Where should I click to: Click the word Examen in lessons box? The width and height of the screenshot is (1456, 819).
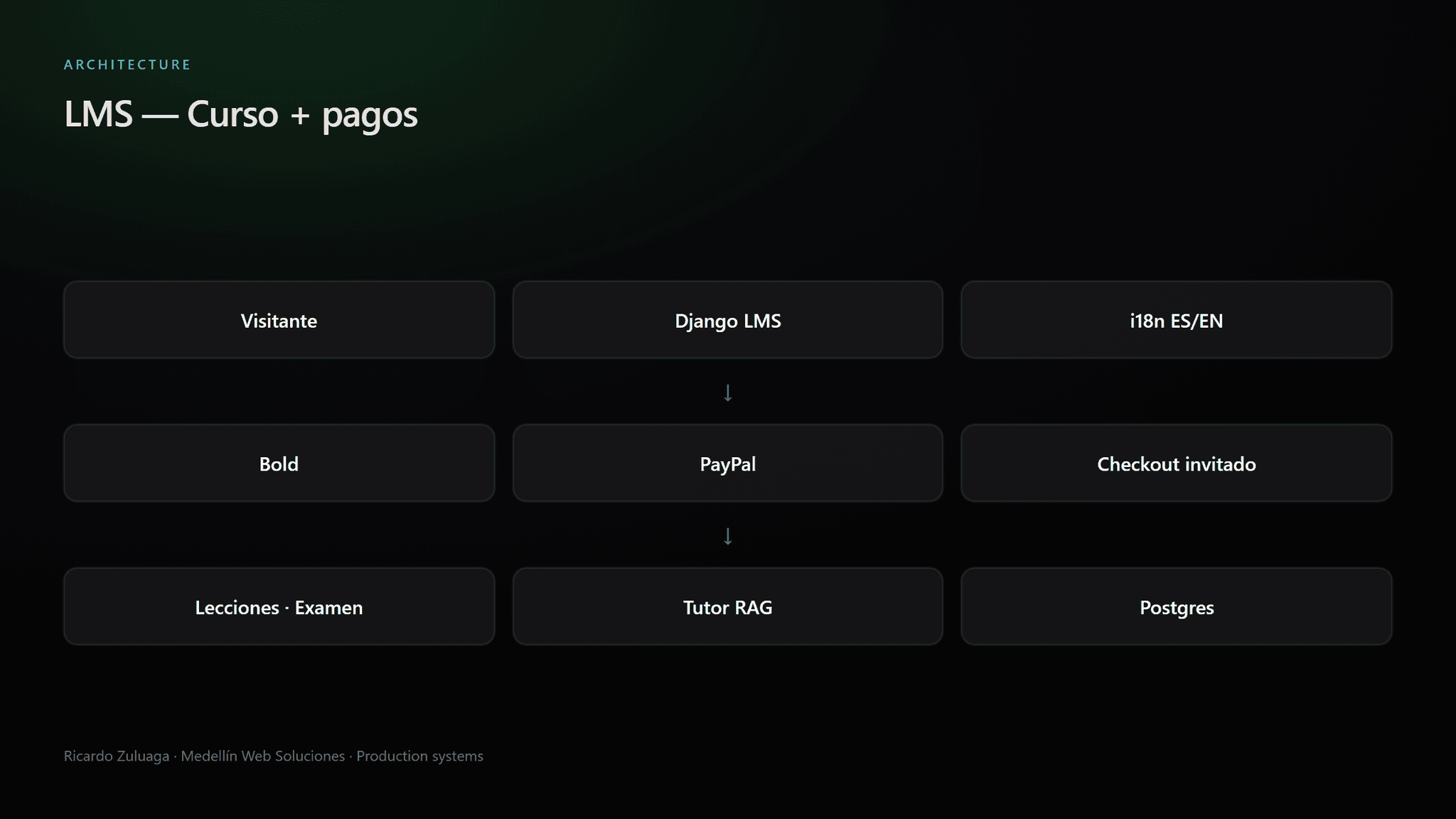[328, 608]
